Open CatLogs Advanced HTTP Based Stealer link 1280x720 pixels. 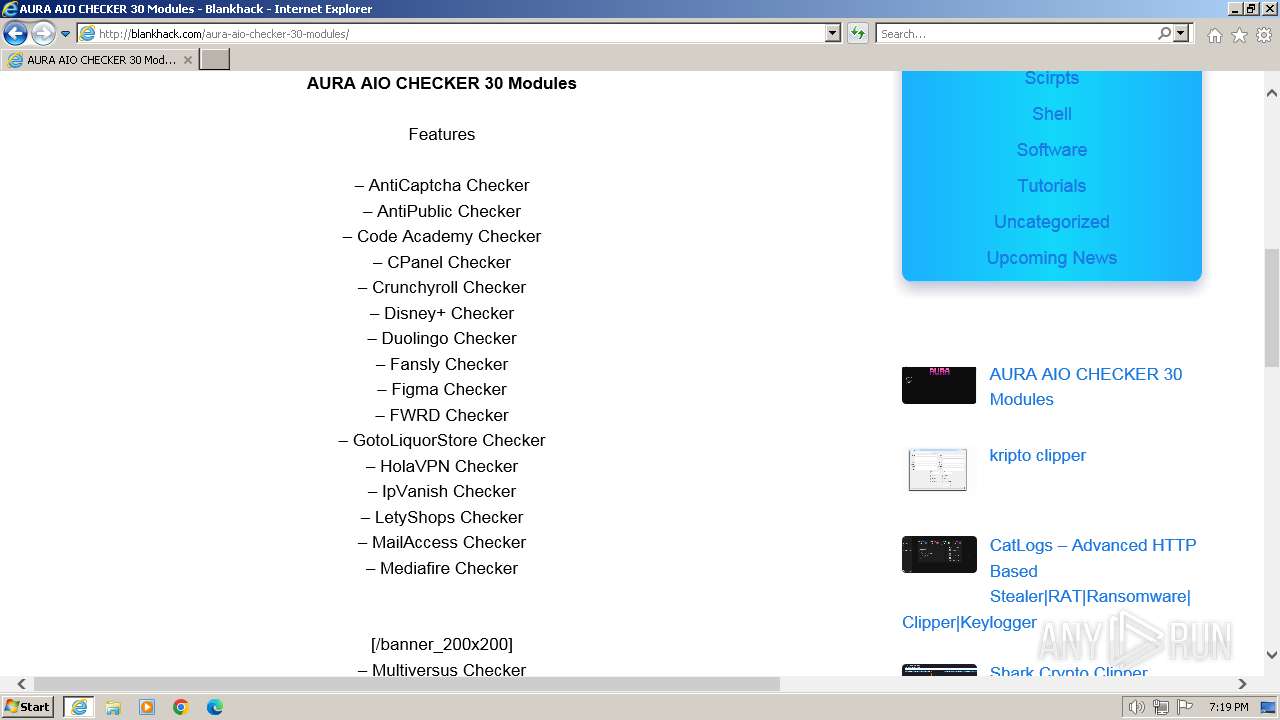(1049, 583)
